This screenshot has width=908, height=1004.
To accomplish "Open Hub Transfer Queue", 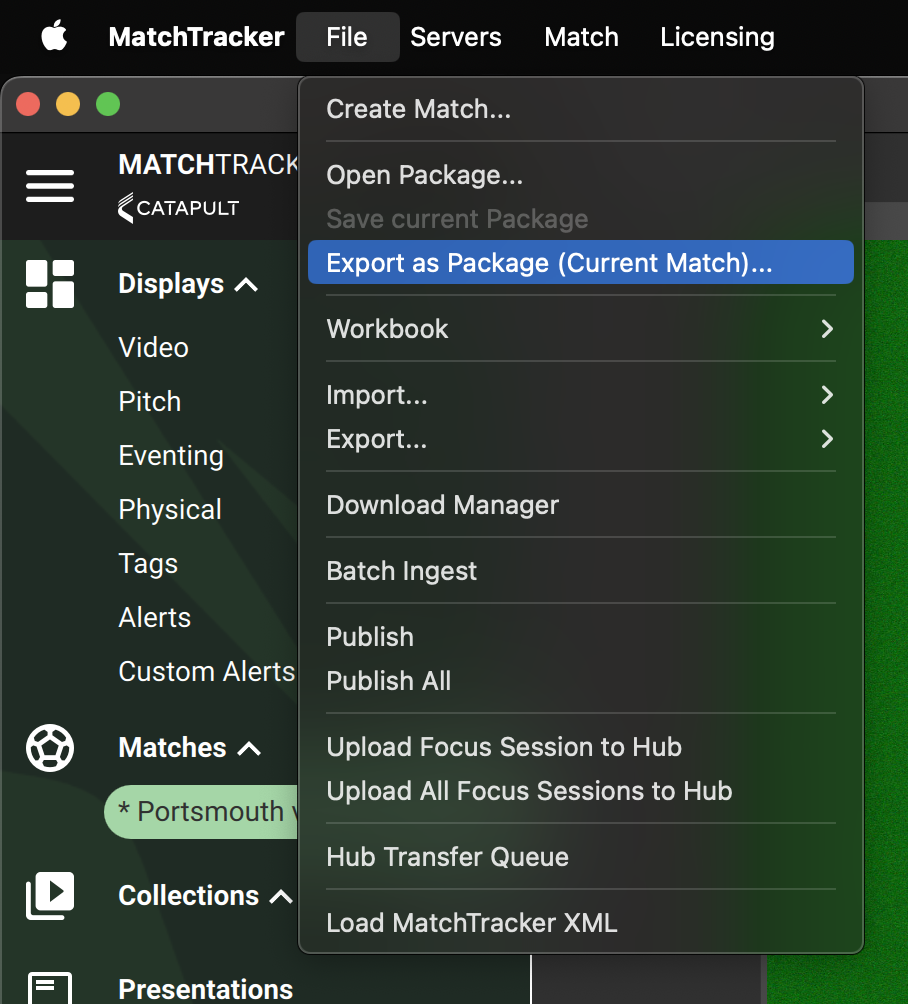I will 581,857.
